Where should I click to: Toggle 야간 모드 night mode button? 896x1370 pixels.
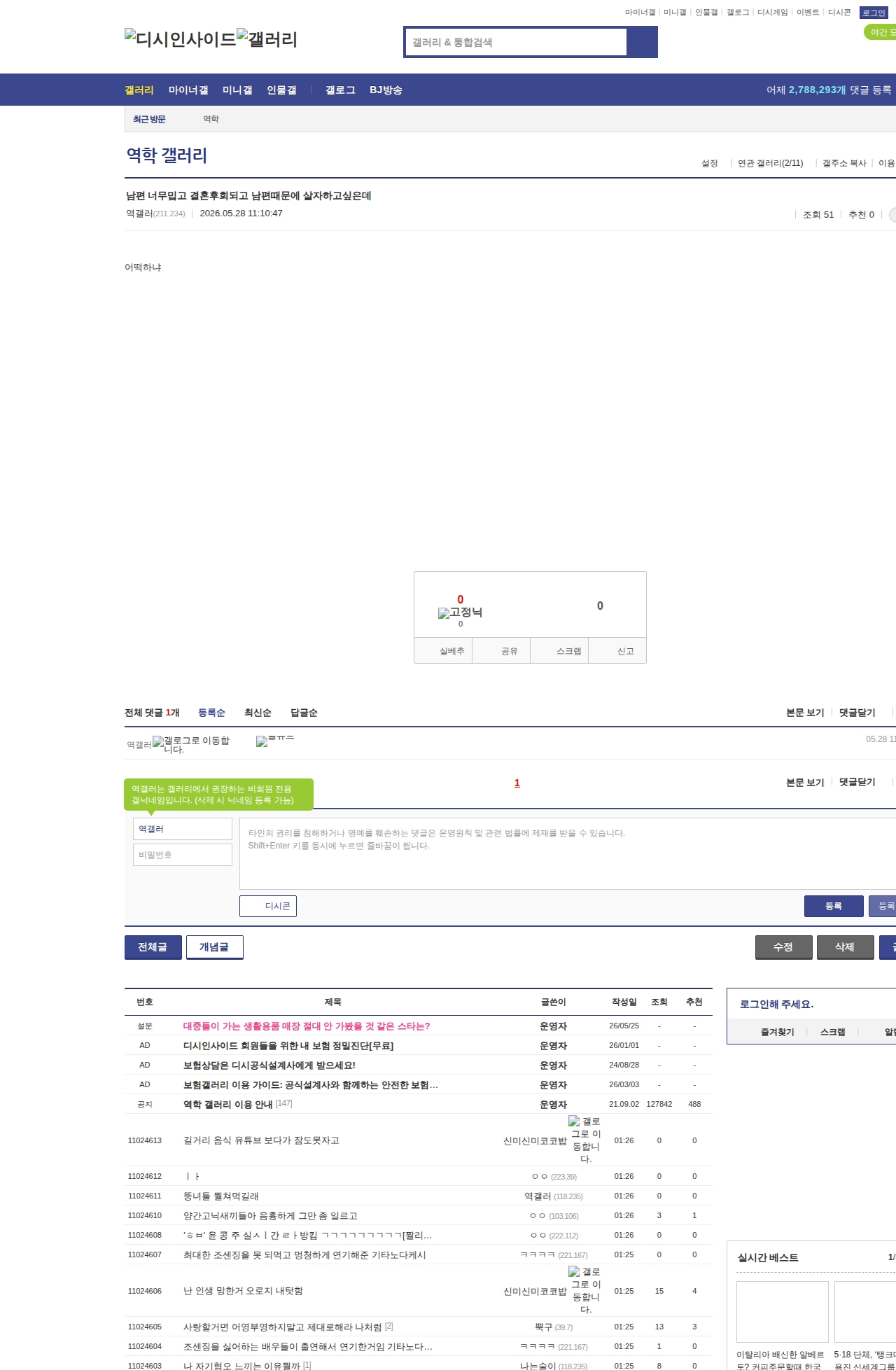click(x=881, y=32)
